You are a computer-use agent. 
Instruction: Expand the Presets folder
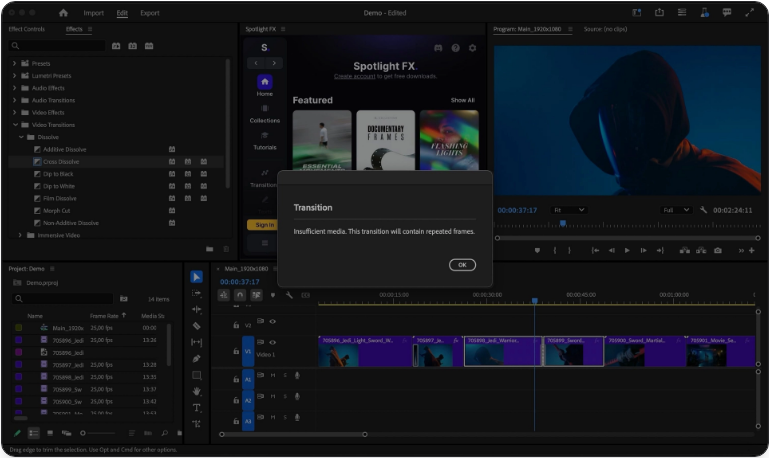pos(15,63)
